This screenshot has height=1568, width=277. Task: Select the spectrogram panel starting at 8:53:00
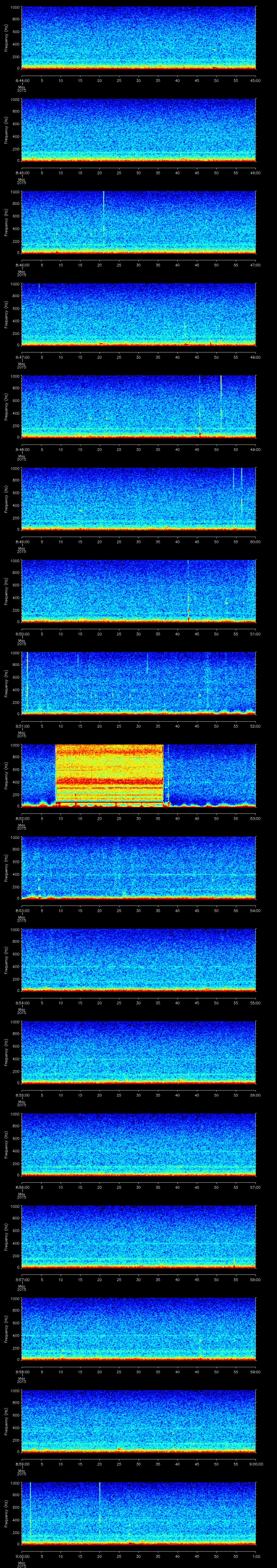[139, 868]
